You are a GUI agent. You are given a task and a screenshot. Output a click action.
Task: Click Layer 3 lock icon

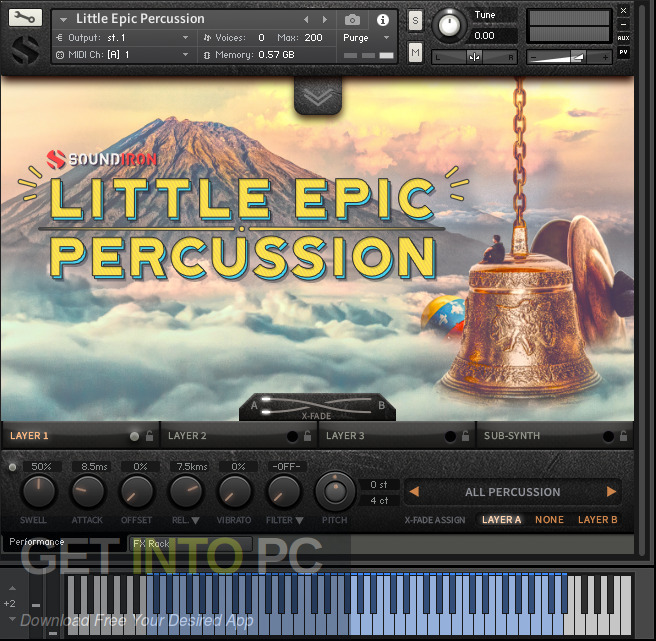[x=465, y=436]
